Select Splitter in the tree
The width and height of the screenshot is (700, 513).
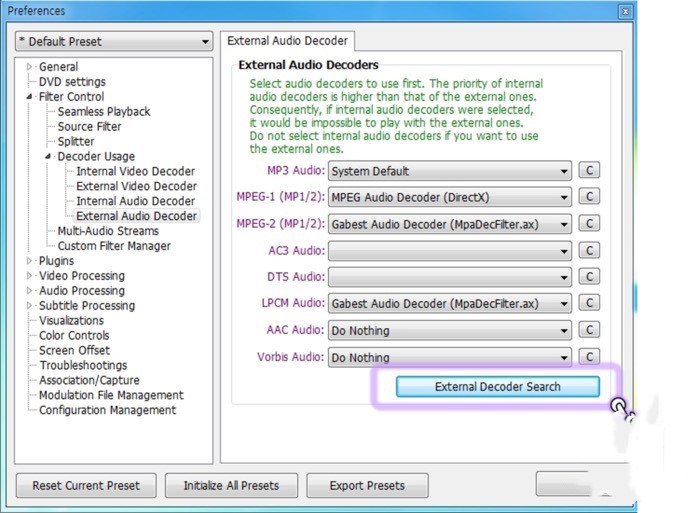pyautogui.click(x=76, y=142)
